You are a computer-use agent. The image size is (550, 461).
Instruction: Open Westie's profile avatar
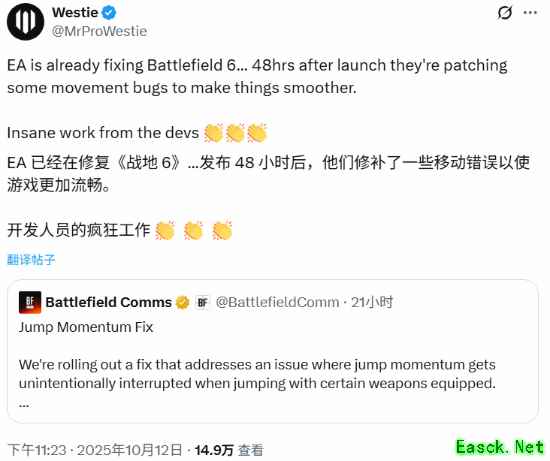[25, 21]
